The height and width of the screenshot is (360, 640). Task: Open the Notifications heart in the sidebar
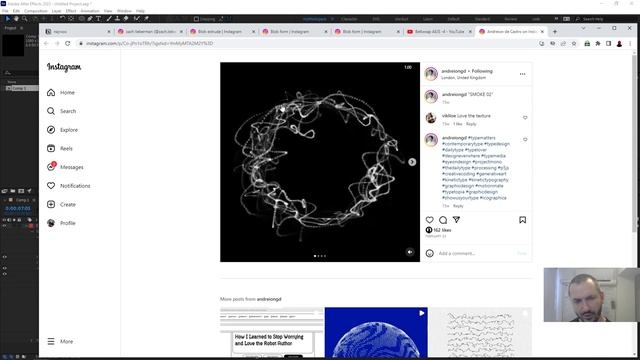pos(68,186)
